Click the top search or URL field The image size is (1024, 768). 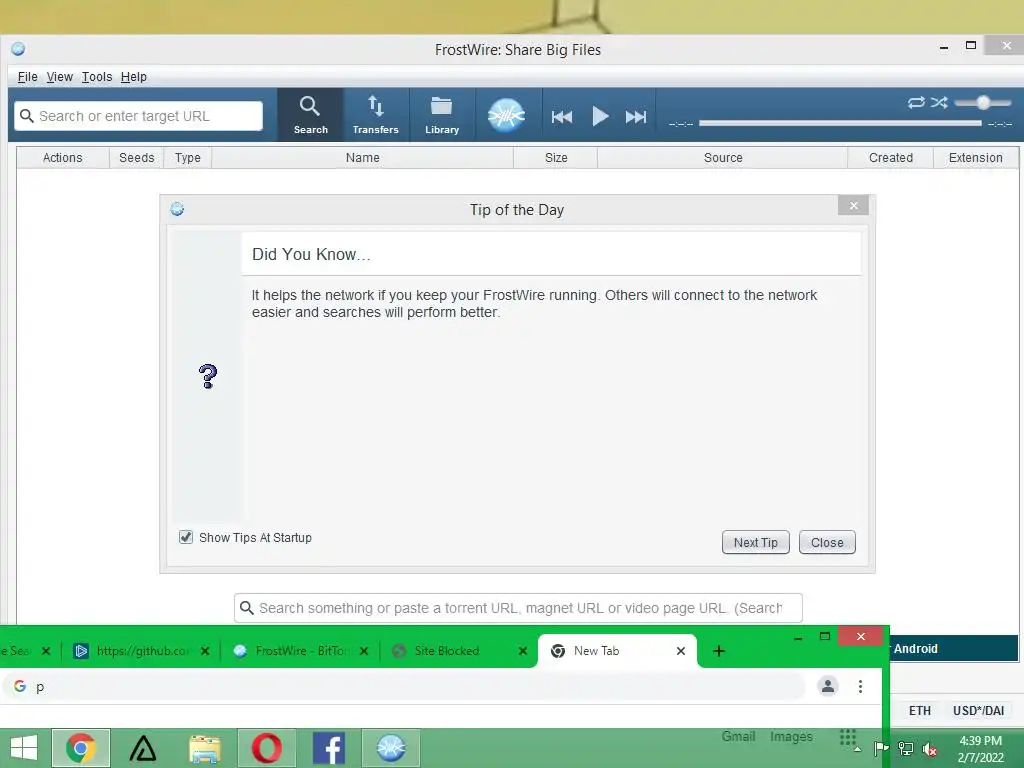(x=138, y=116)
